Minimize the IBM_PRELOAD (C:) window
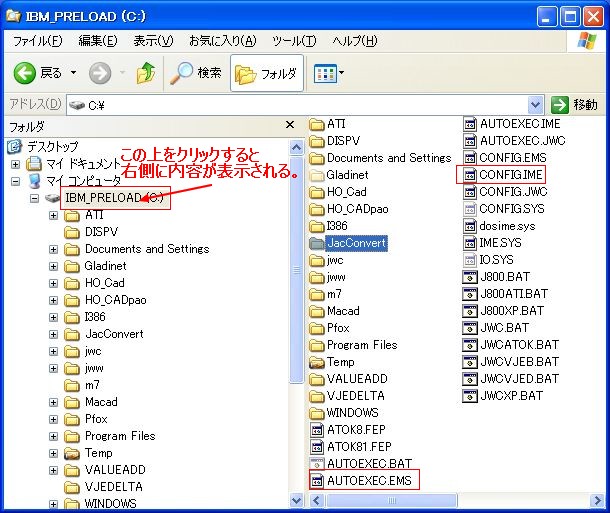Screen dimensions: 610x513 click(547, 17)
